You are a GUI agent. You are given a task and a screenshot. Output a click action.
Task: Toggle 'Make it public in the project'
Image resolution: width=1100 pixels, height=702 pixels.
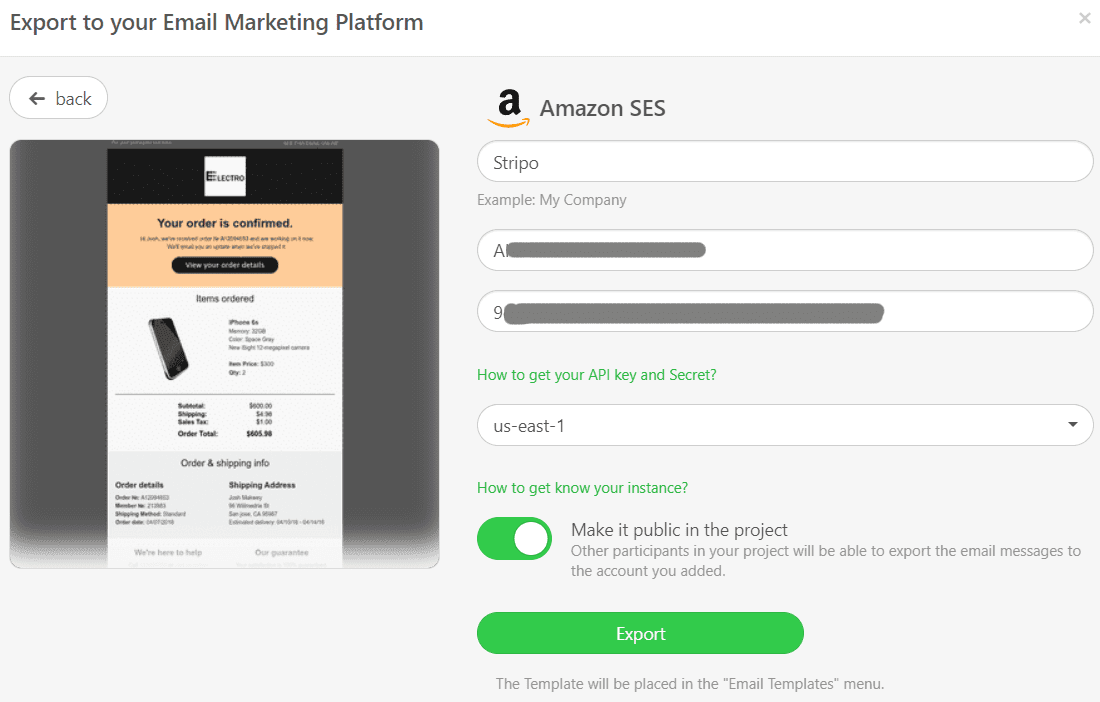pos(514,539)
